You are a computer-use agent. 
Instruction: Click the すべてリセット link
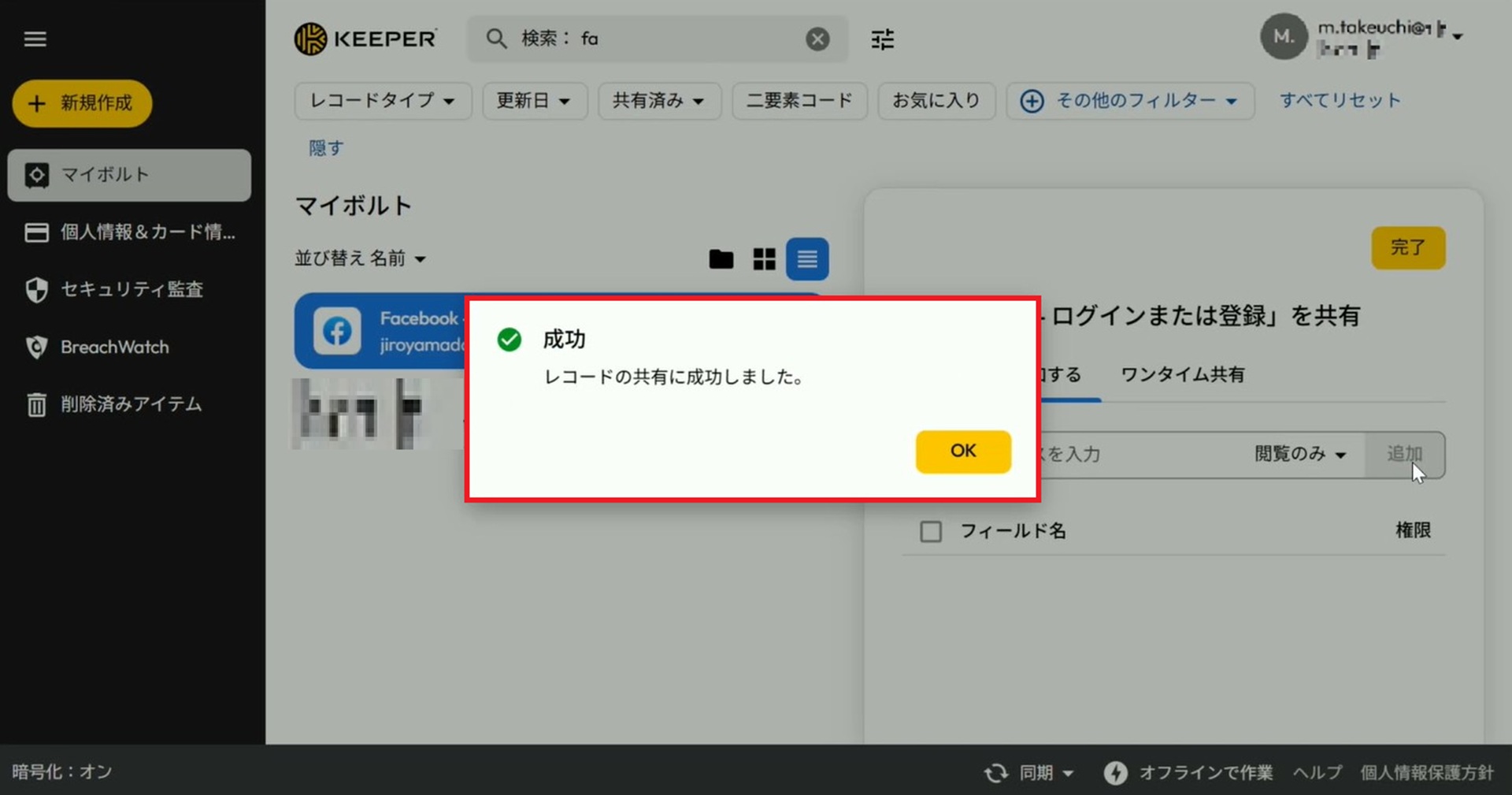pyautogui.click(x=1340, y=101)
